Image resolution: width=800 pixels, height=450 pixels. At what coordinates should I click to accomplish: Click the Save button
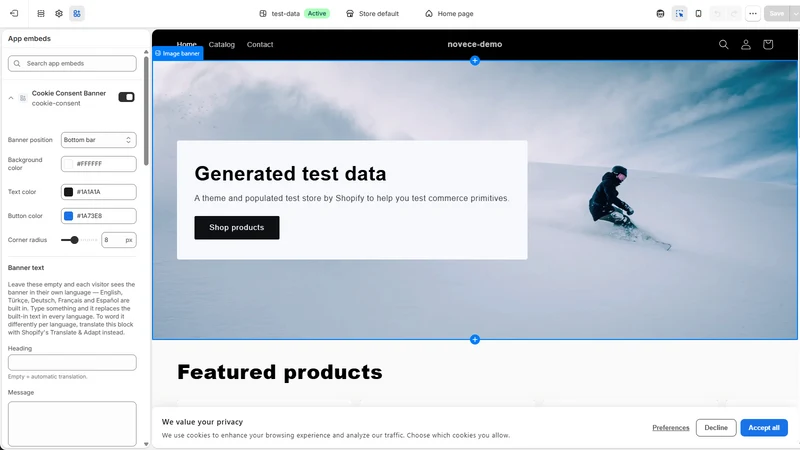point(777,14)
